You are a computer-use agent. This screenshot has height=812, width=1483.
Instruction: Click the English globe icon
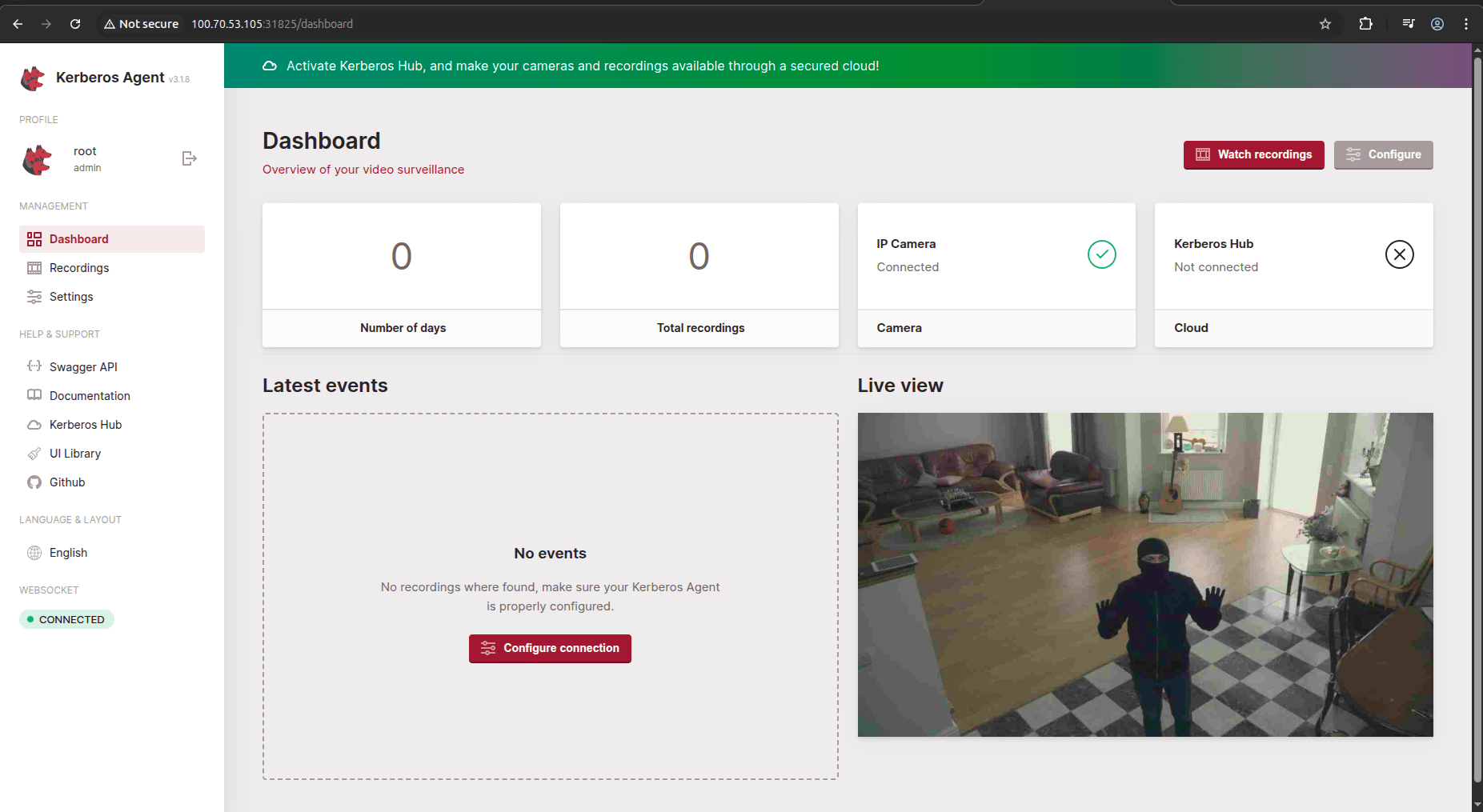click(34, 553)
